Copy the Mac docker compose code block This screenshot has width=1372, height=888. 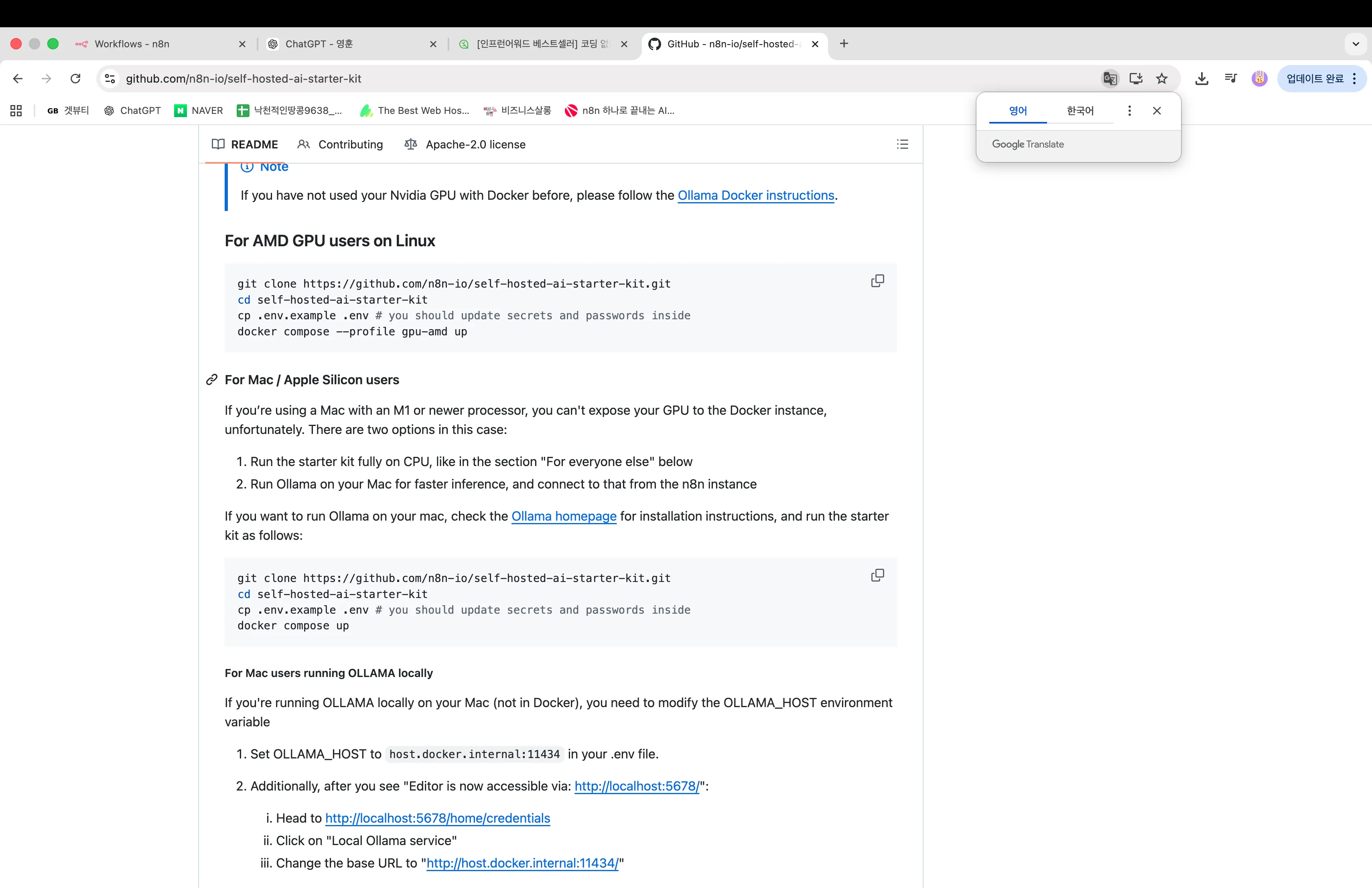point(877,575)
